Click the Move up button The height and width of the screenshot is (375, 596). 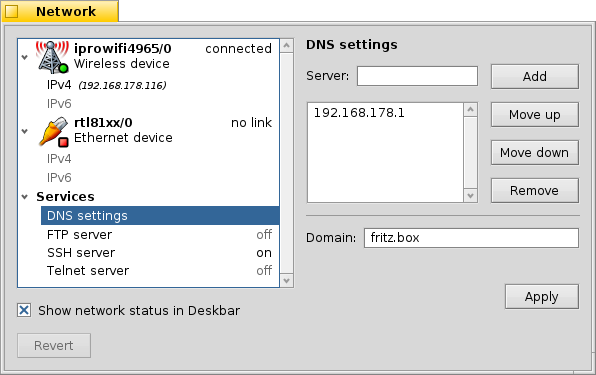point(535,114)
